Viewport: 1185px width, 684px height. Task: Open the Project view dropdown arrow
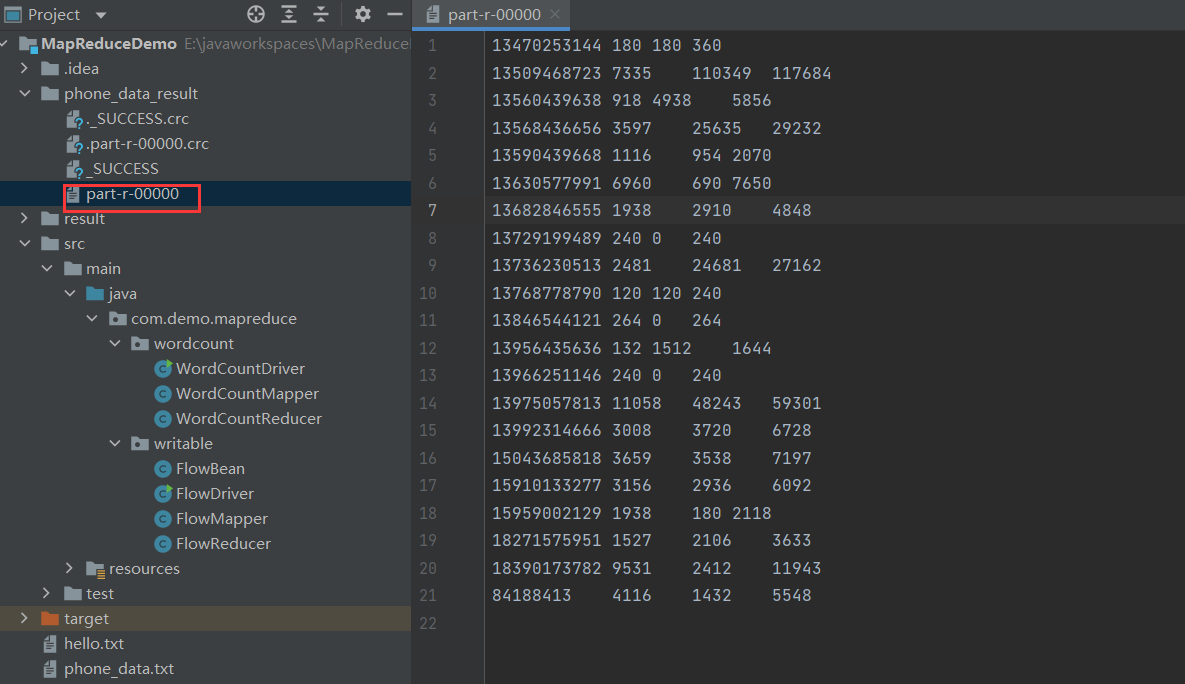click(101, 15)
